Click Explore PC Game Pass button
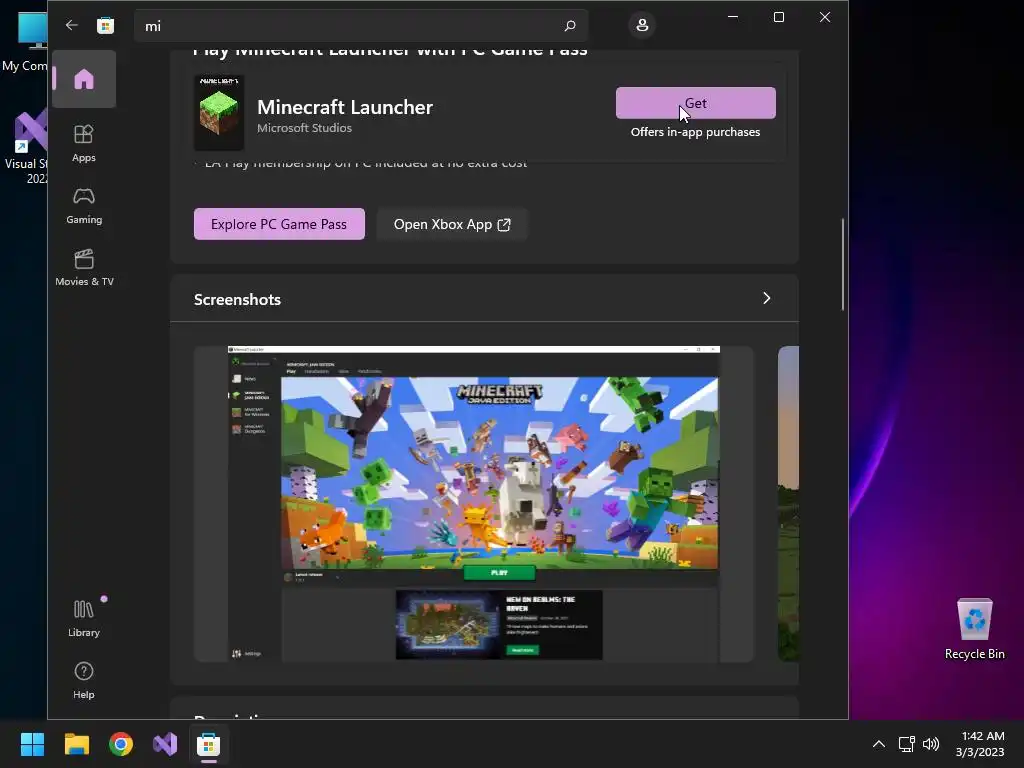This screenshot has height=768, width=1024. tap(279, 224)
